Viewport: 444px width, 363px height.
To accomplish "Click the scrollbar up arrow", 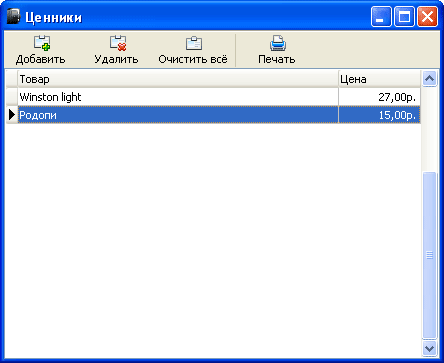I will [x=429, y=79].
